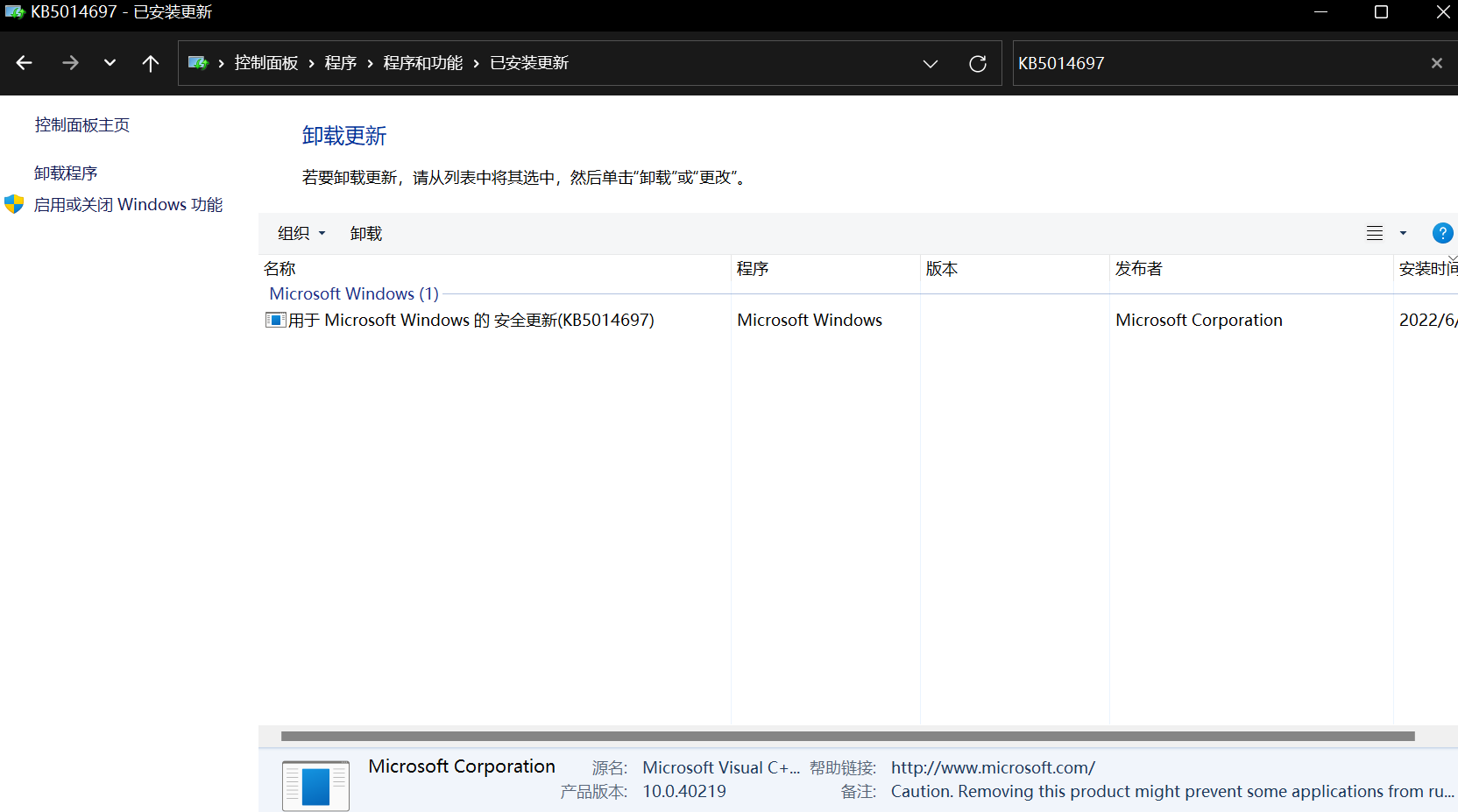1458x812 pixels.
Task: Collapse the Microsoft Windows (1) group
Action: [354, 294]
